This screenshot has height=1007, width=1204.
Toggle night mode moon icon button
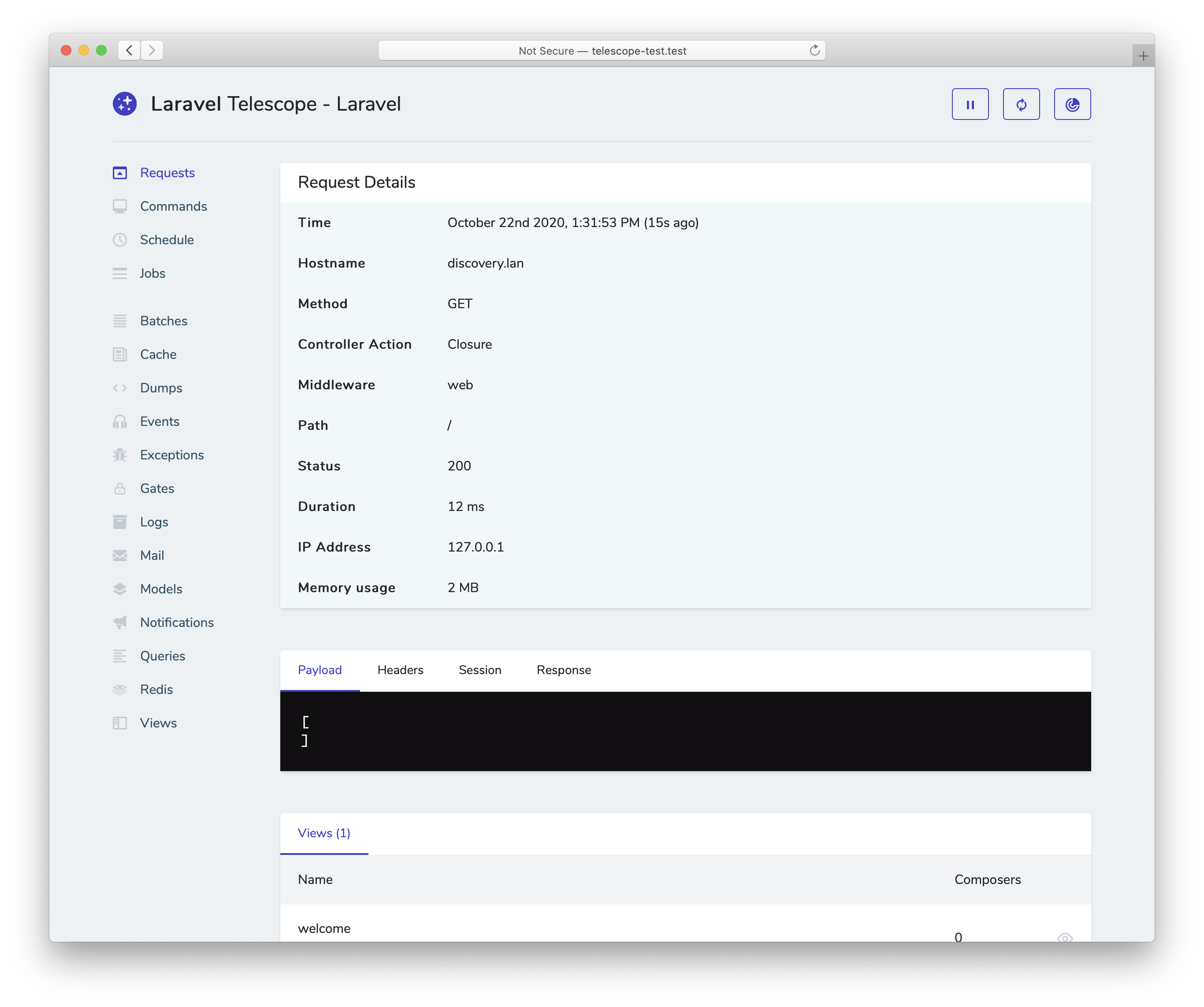click(1072, 104)
